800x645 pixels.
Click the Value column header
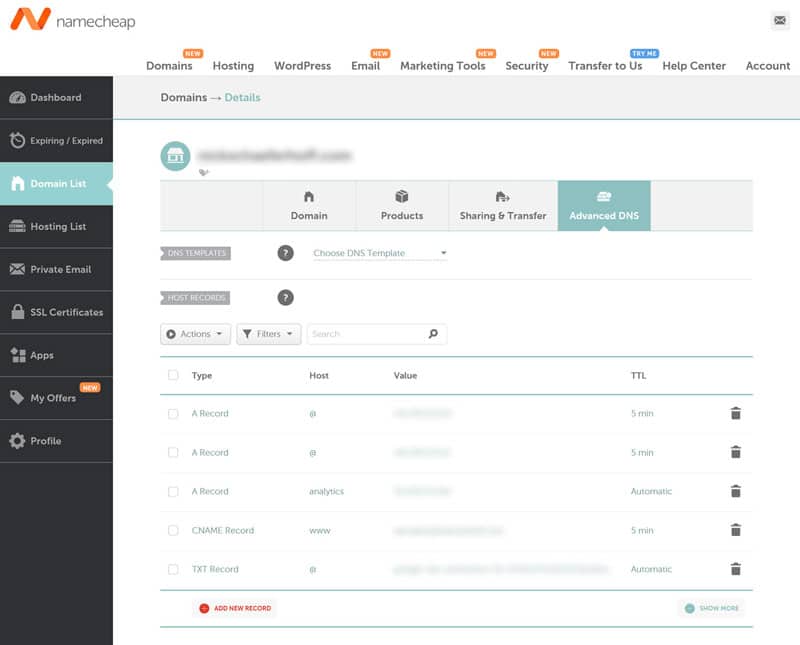[406, 376]
